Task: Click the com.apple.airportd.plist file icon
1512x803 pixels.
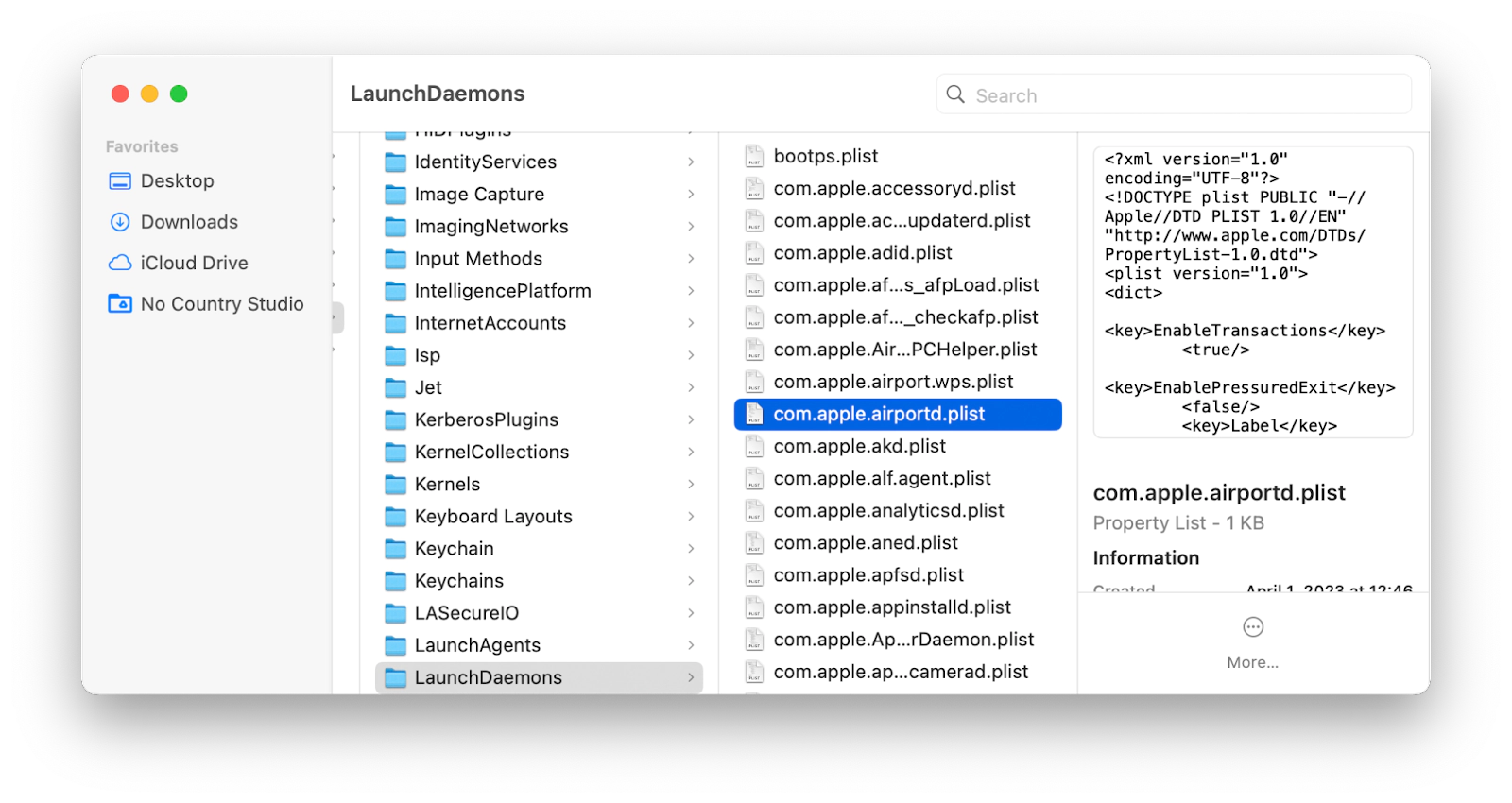Action: (x=754, y=414)
